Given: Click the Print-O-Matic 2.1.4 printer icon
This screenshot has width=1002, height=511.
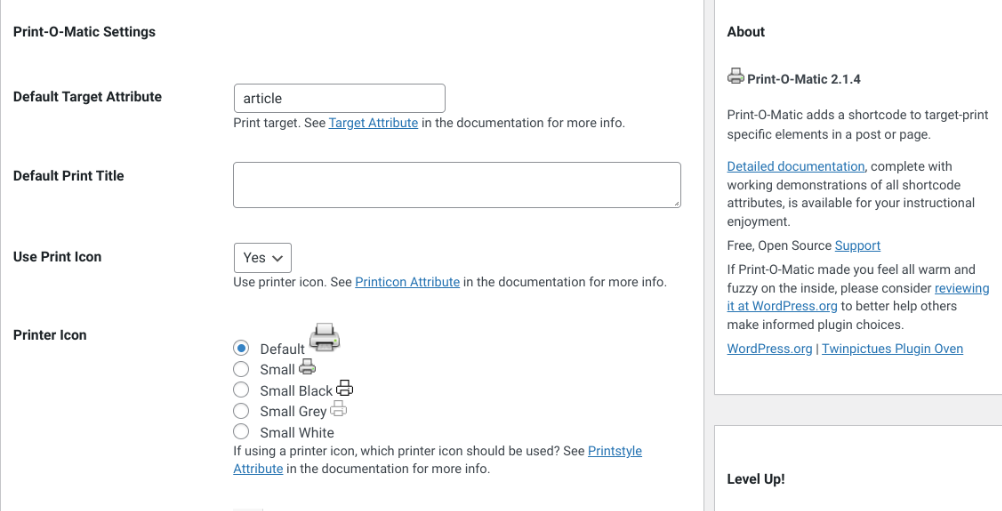Looking at the screenshot, I should click(x=735, y=77).
